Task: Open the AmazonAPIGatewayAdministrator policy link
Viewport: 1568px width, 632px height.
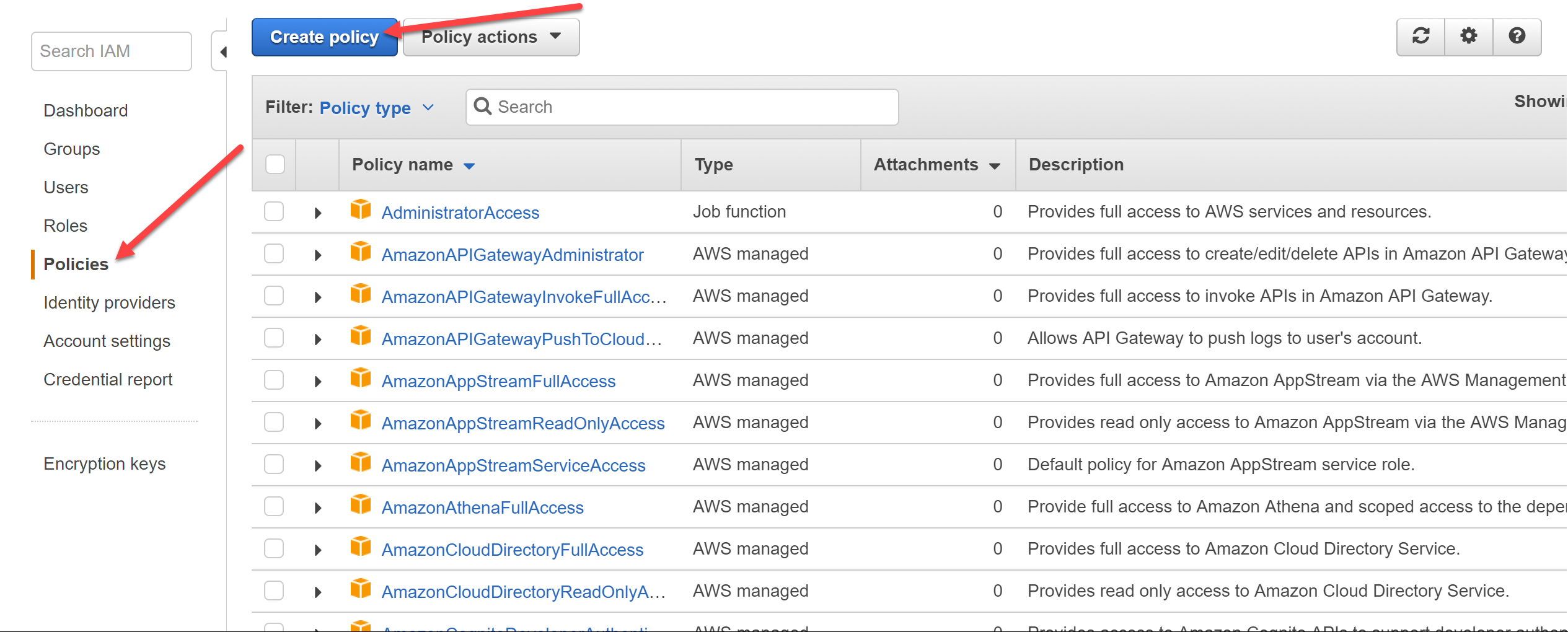Action: (513, 255)
